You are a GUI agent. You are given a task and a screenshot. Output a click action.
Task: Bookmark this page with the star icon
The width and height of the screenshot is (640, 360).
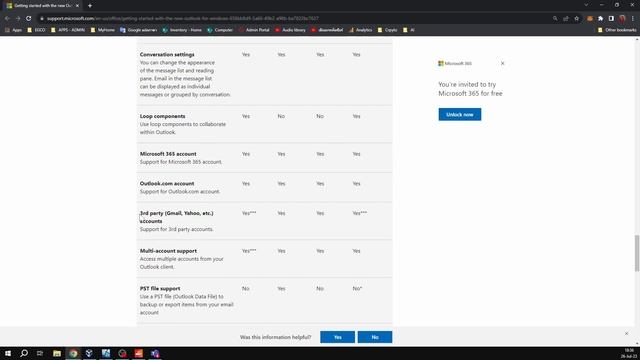tap(576, 18)
